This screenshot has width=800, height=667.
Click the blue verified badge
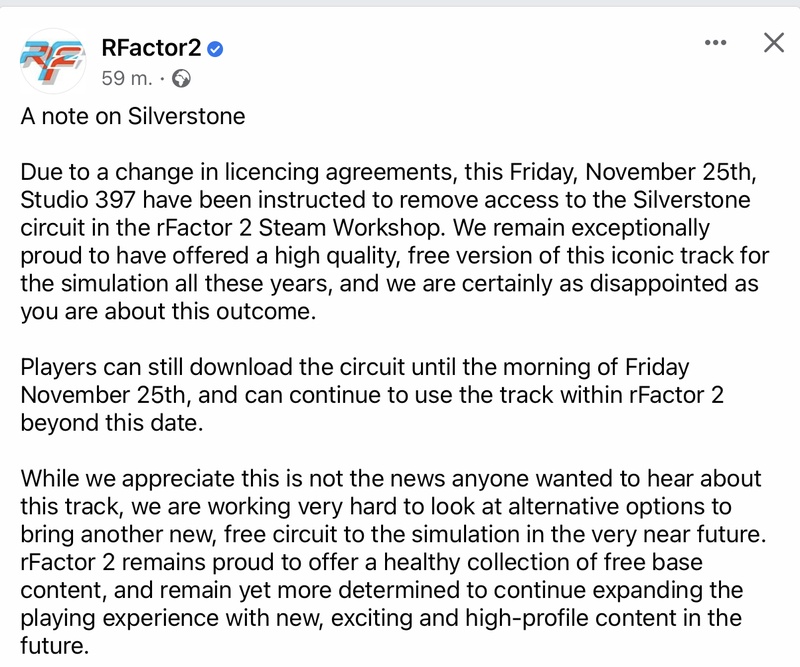coord(214,47)
